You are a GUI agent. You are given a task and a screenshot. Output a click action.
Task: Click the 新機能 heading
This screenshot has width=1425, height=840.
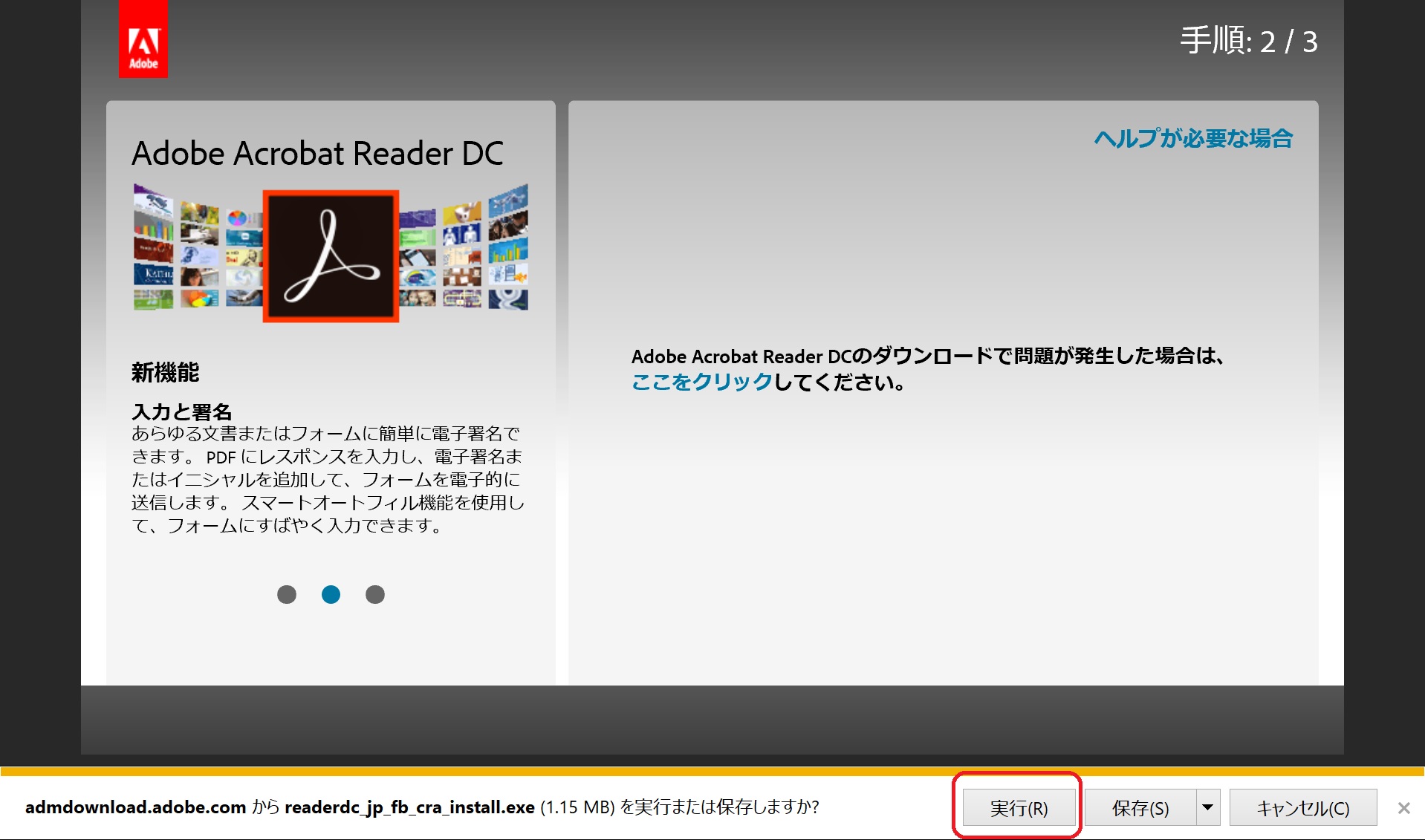[166, 372]
